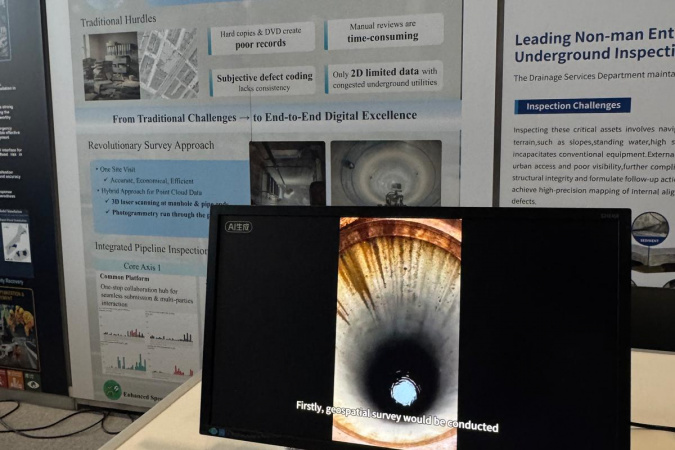Click the 'Common Platform' text on the poster
Image resolution: width=675 pixels, height=450 pixels.
click(124, 277)
